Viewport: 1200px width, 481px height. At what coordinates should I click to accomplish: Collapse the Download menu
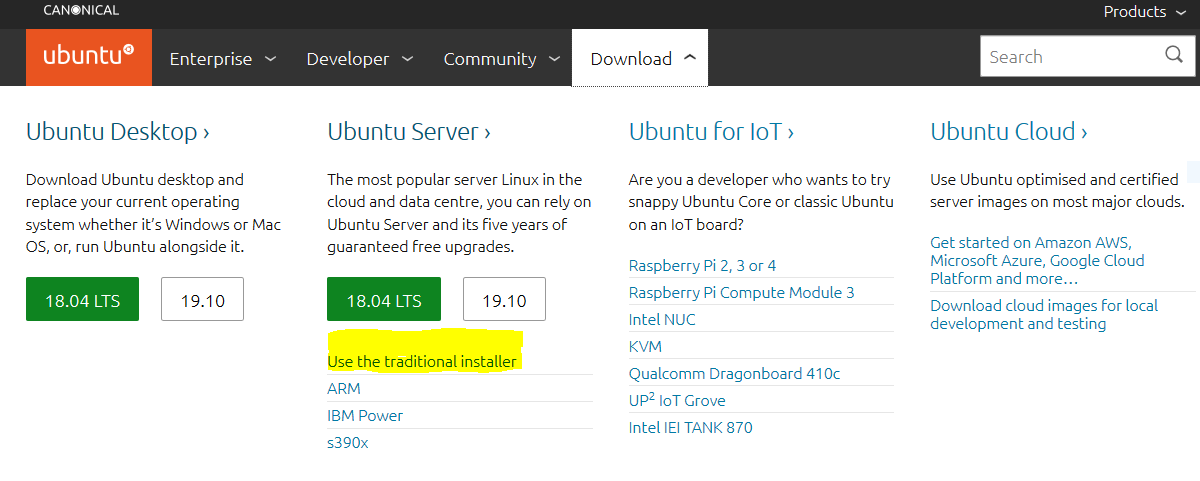tap(640, 58)
